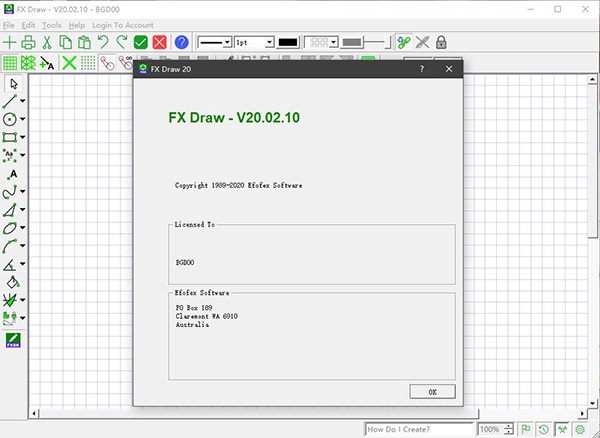Select the rectangle tool
The width and height of the screenshot is (600, 438).
[10, 137]
